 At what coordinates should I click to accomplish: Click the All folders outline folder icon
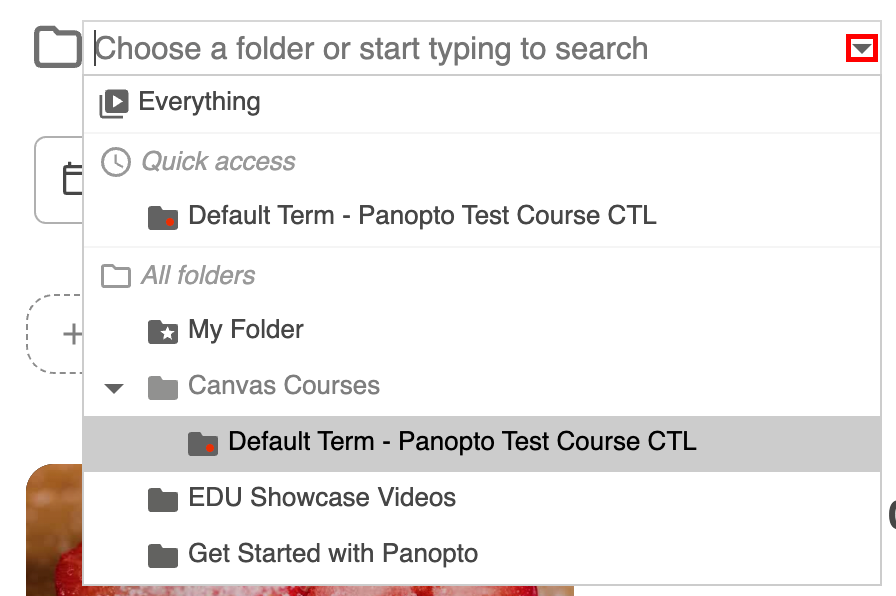click(116, 276)
